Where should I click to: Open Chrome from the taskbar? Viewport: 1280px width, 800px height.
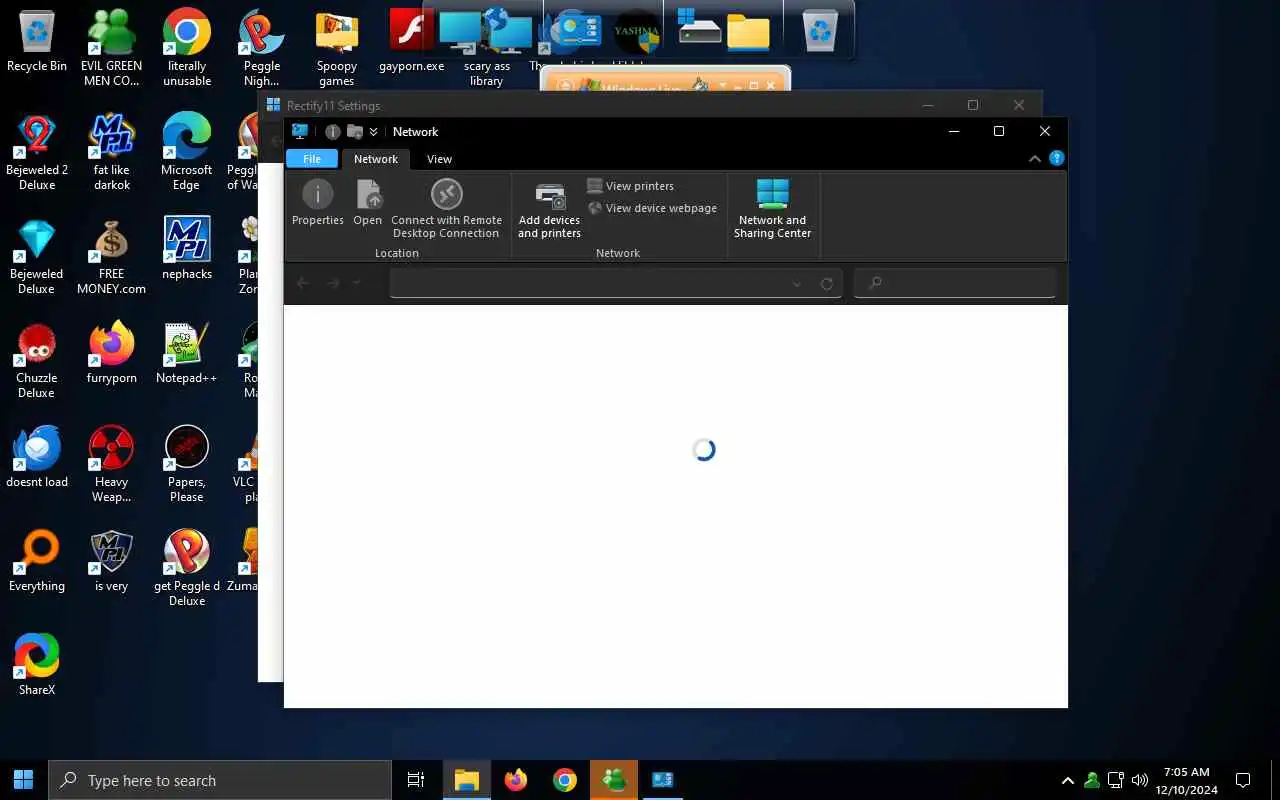[565, 780]
